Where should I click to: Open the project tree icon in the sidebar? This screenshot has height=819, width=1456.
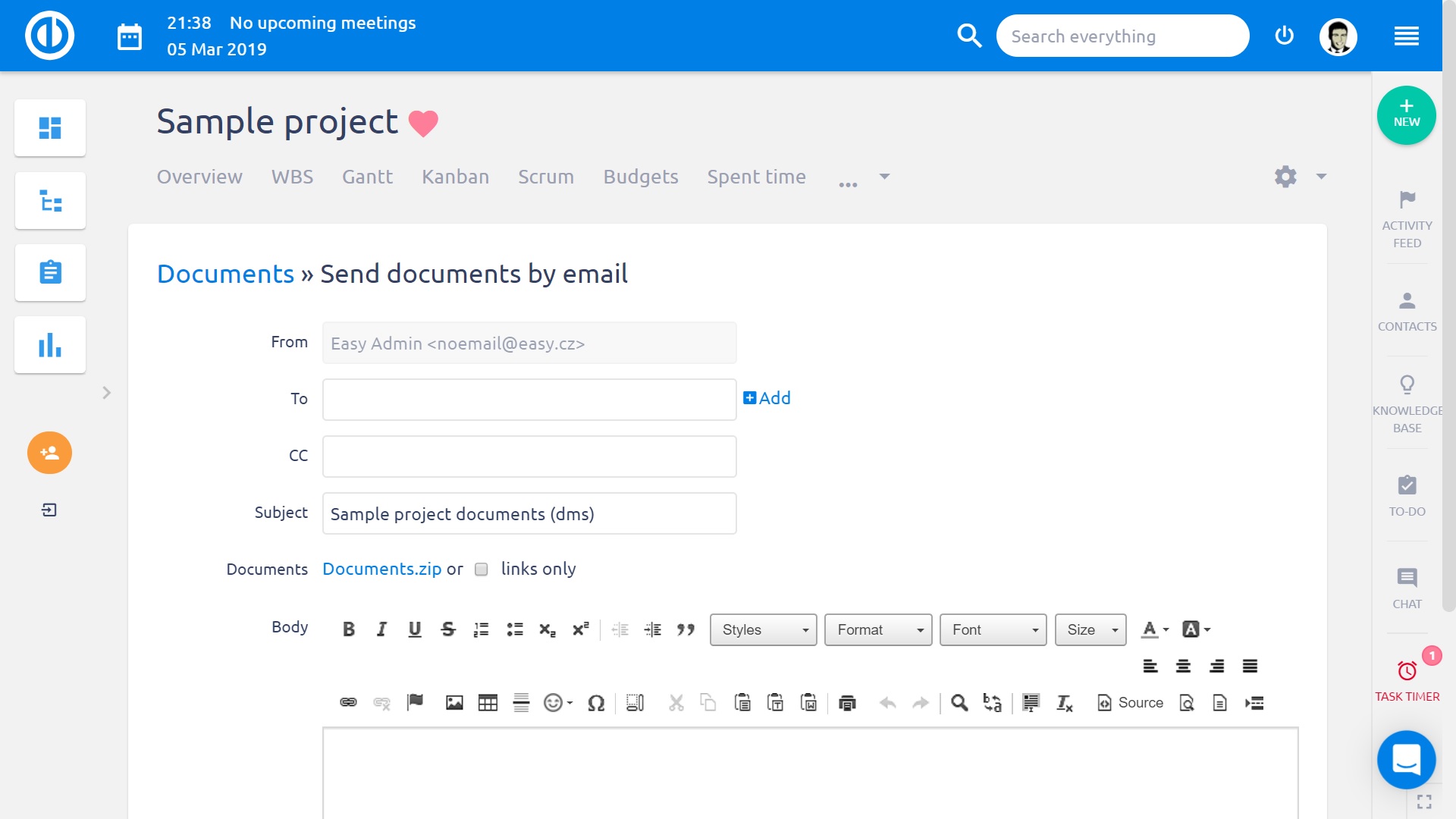[x=50, y=200]
